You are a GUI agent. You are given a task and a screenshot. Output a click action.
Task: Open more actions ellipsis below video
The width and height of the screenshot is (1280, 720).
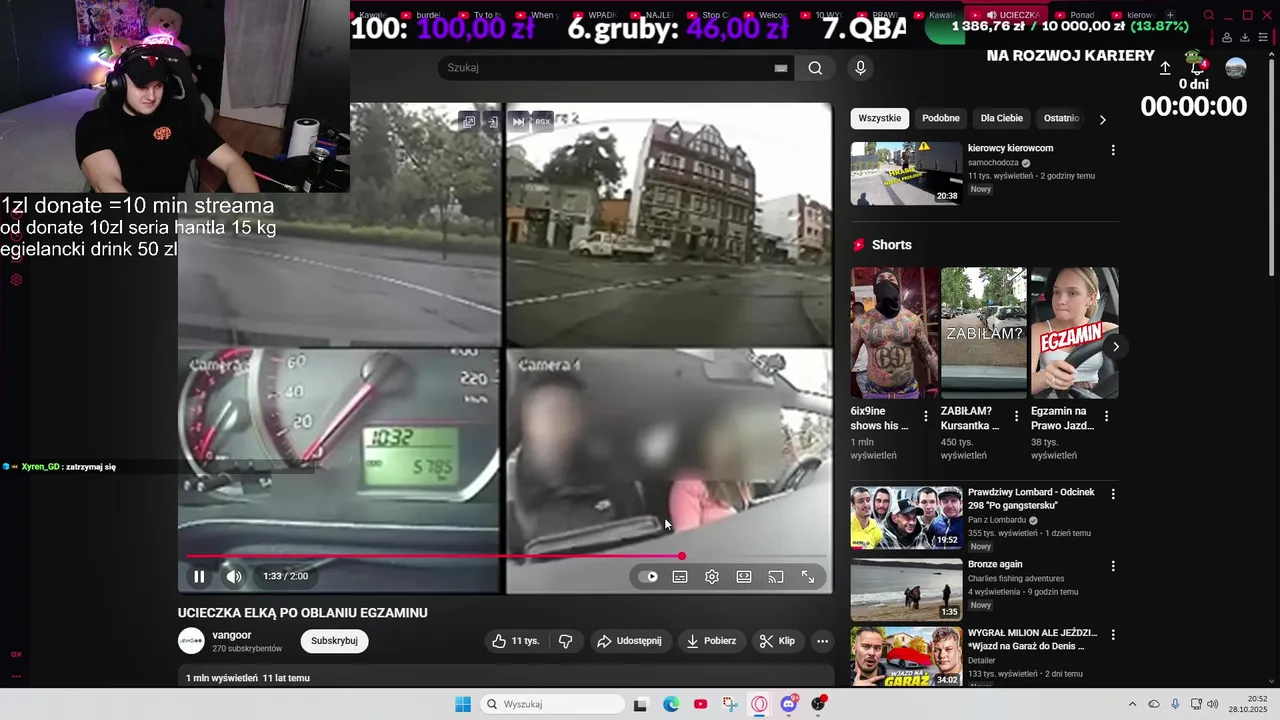822,641
